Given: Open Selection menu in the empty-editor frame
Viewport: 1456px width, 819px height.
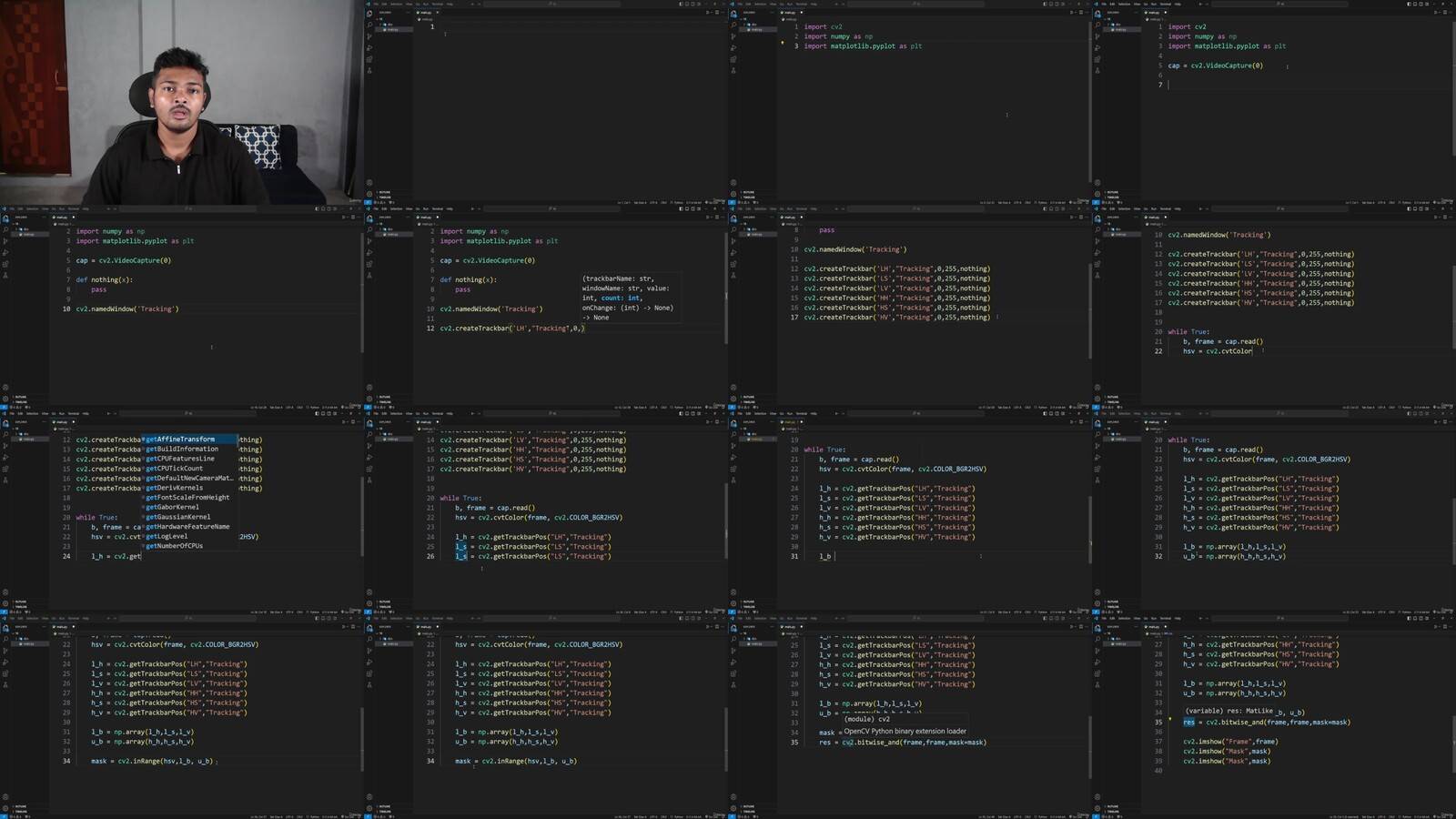Looking at the screenshot, I should 396,4.
